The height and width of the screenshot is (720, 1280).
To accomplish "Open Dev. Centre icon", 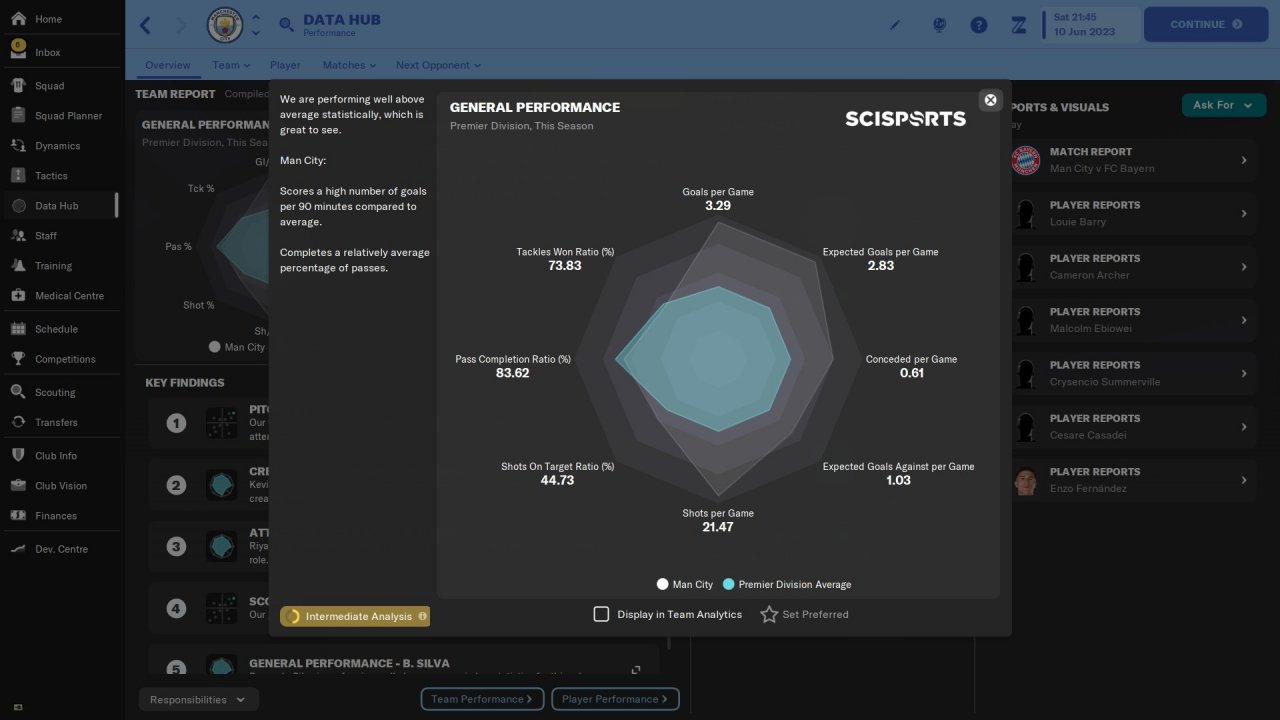I will pyautogui.click(x=18, y=549).
